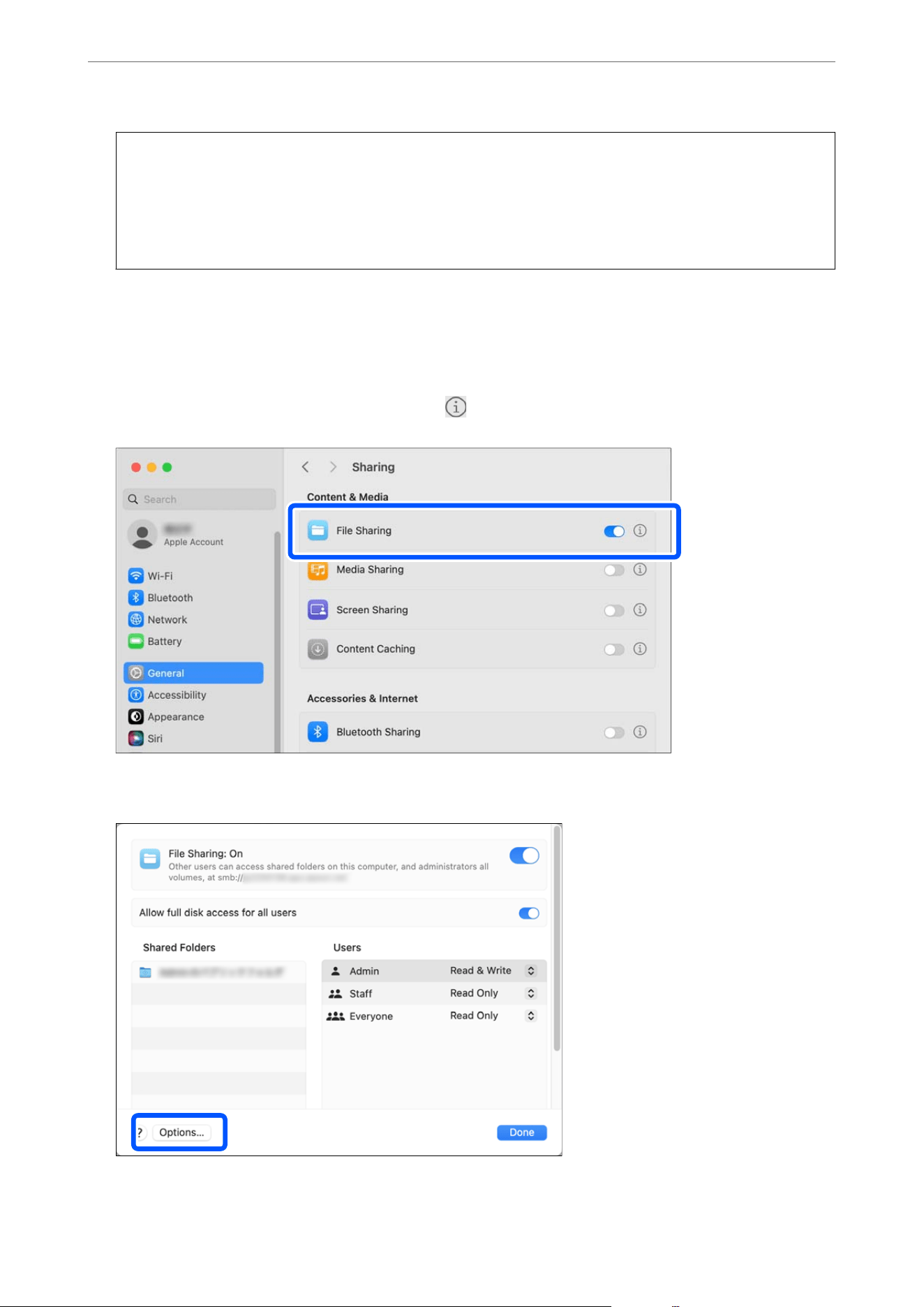The height and width of the screenshot is (1307, 924).
Task: Go back with the left chevron
Action: [305, 466]
